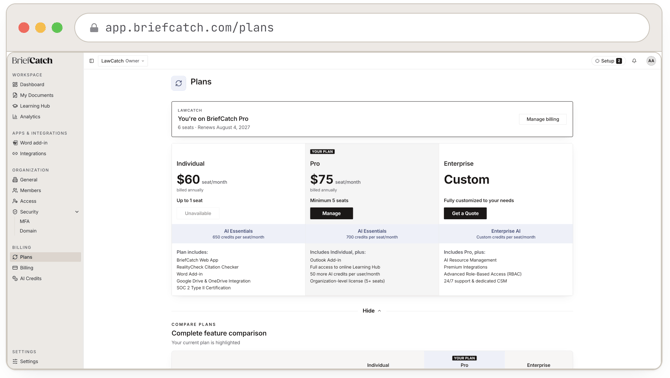
Task: Click the Manage billing button
Action: tap(543, 119)
